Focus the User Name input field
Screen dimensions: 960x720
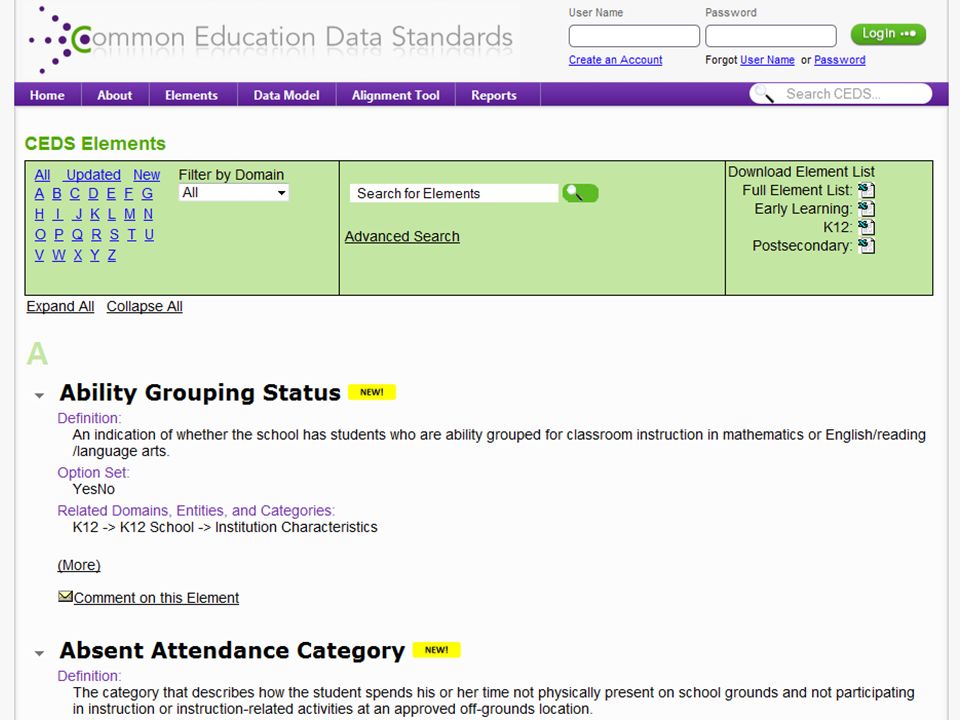pyautogui.click(x=634, y=36)
